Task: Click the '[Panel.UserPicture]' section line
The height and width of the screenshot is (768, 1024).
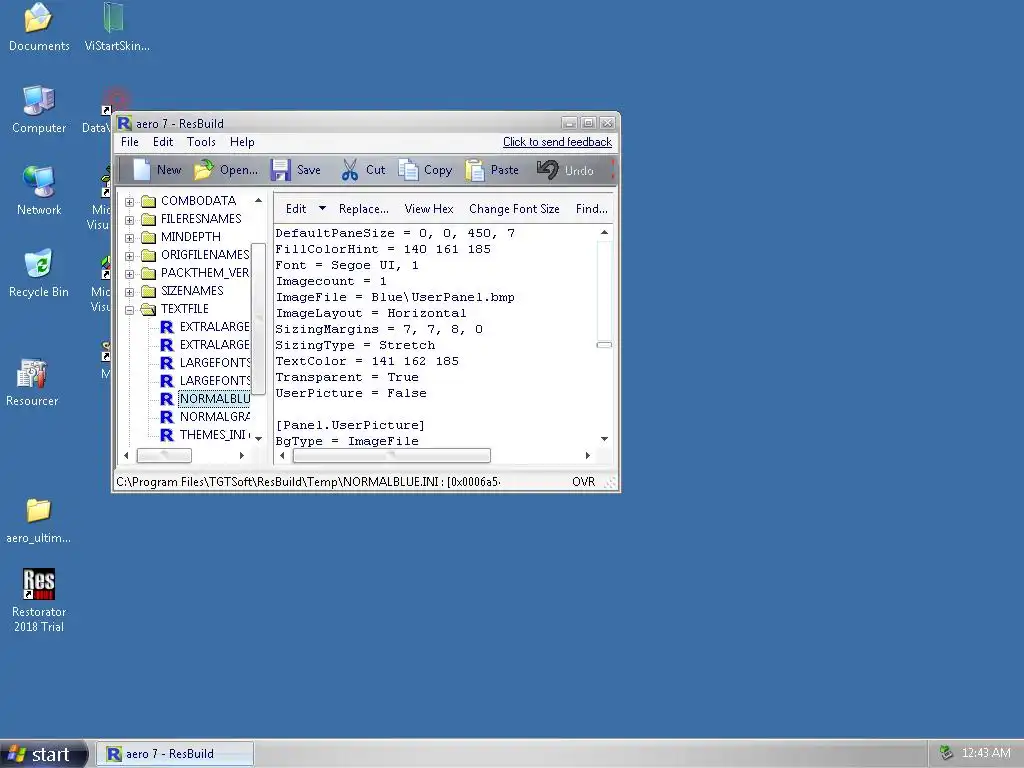Action: pyautogui.click(x=350, y=425)
